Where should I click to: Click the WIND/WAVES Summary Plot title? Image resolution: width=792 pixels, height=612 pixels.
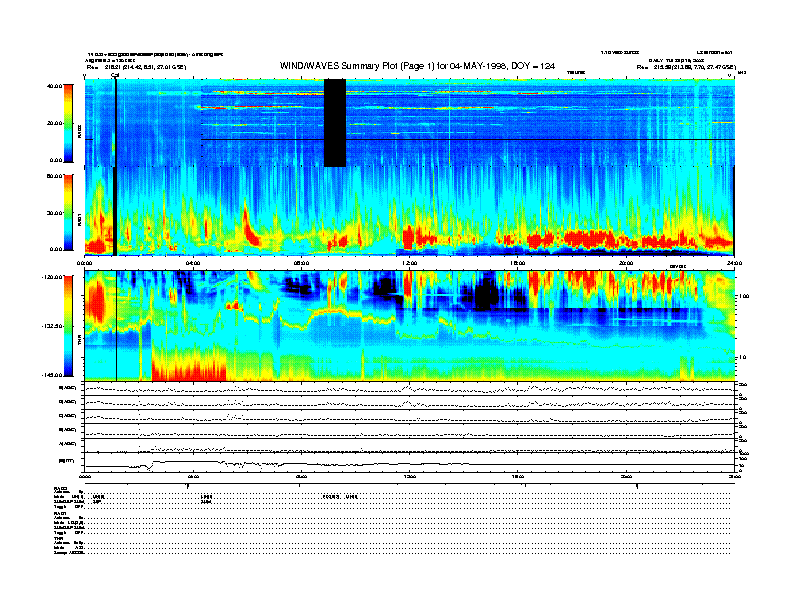coord(417,66)
